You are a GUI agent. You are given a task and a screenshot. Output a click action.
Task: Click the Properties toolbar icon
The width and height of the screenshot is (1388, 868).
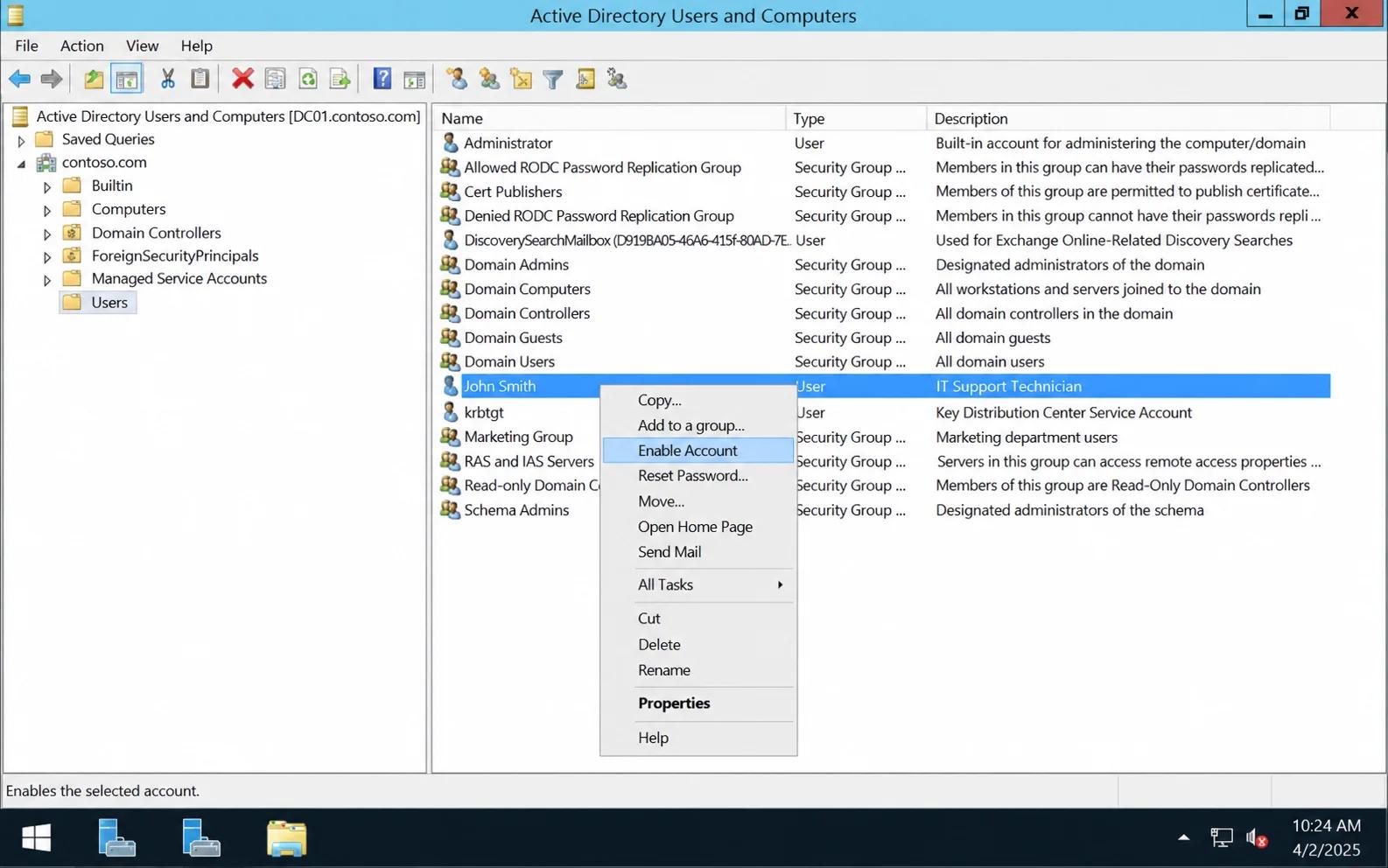pyautogui.click(x=275, y=80)
